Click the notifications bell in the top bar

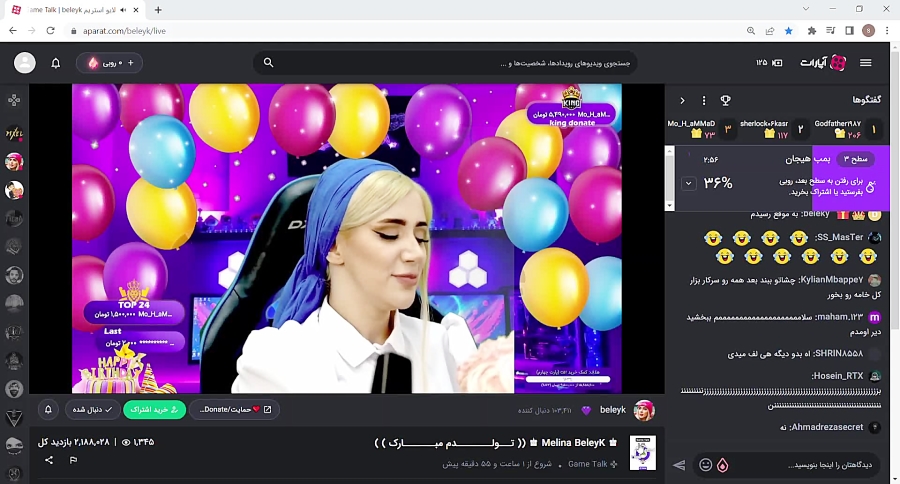pos(56,63)
